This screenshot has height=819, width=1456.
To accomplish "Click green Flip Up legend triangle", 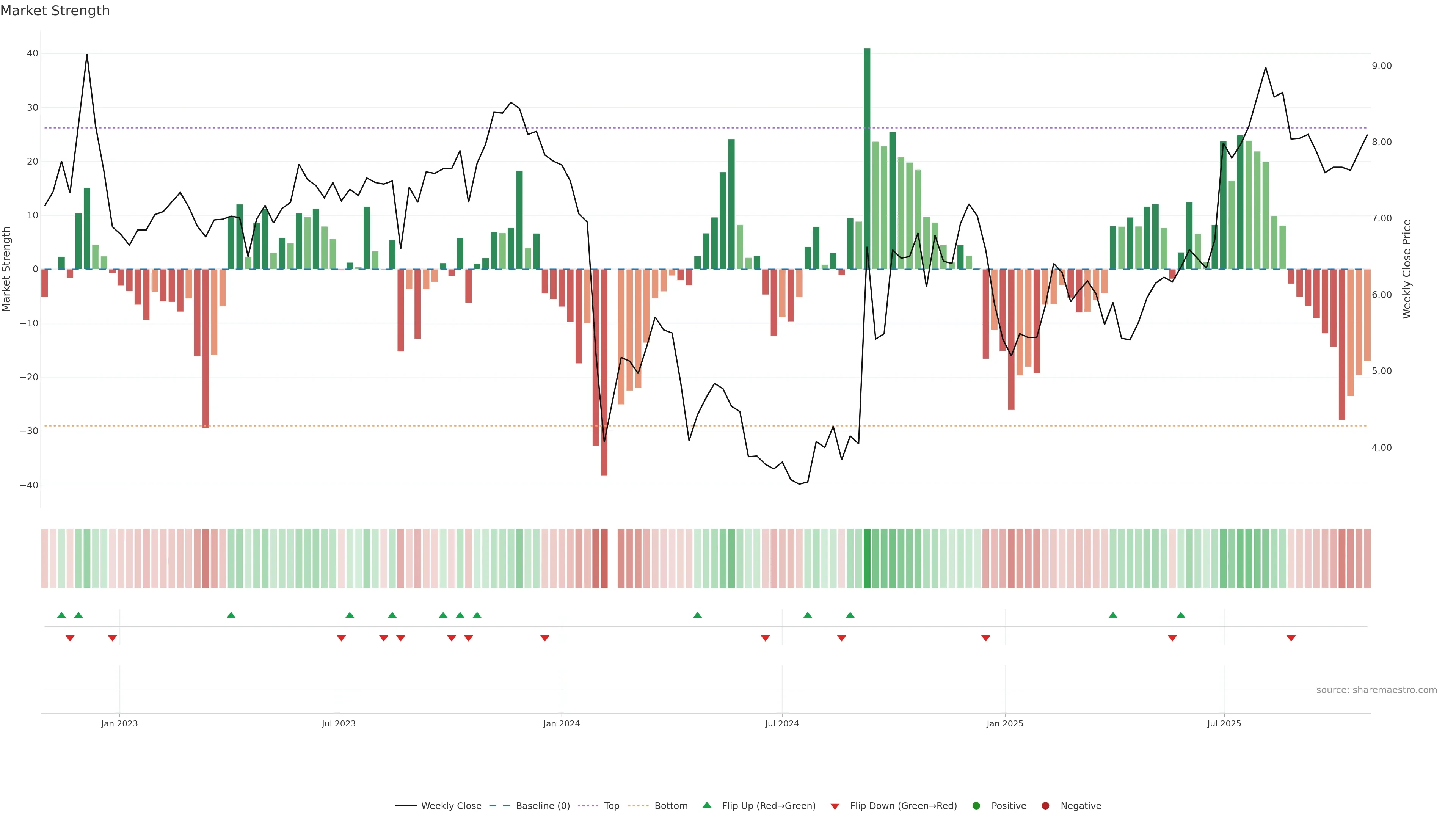I will point(706,805).
